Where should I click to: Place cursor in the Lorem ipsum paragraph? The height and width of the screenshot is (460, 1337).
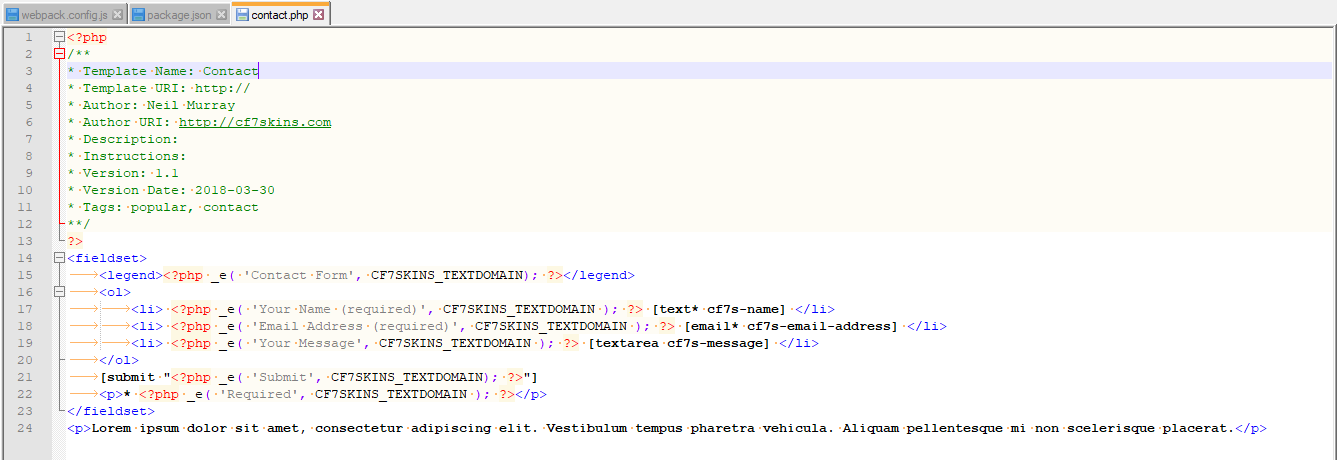point(667,428)
